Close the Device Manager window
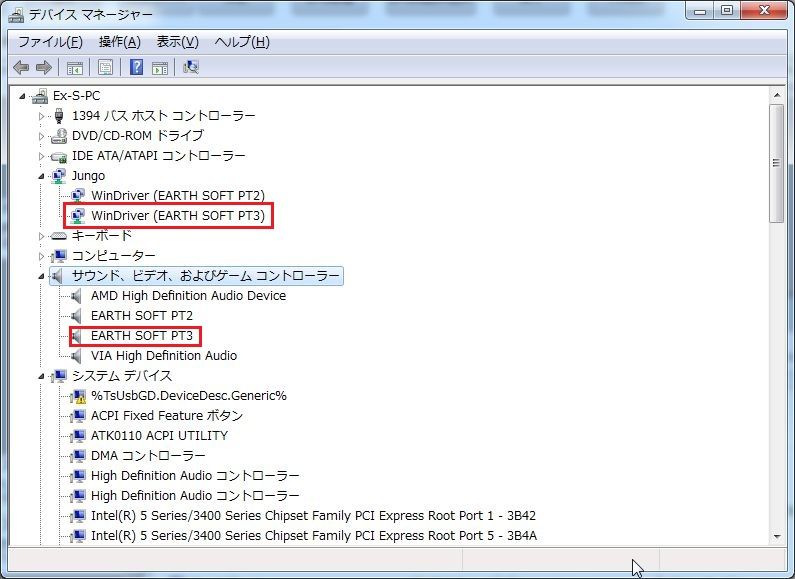The width and height of the screenshot is (795, 579). pyautogui.click(x=764, y=11)
